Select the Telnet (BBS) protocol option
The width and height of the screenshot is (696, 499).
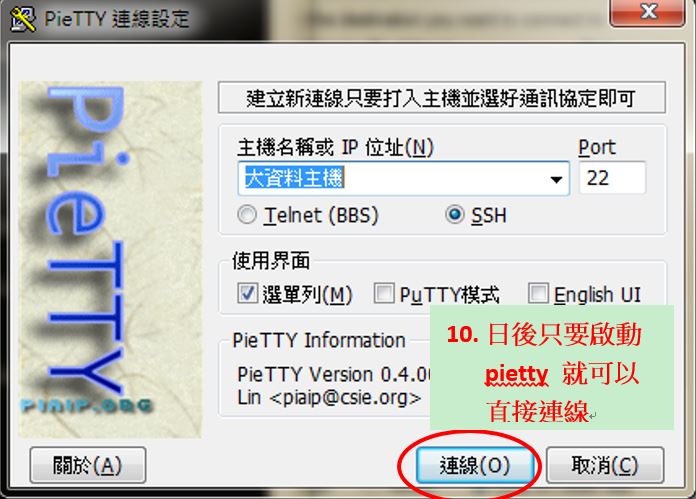coord(247,215)
